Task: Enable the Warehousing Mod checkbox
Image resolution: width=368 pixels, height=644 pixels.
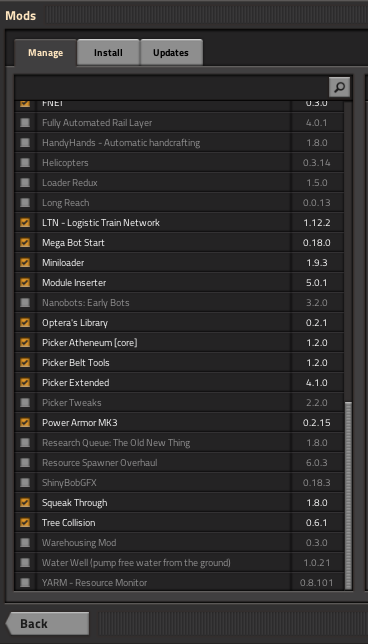Action: 25,543
